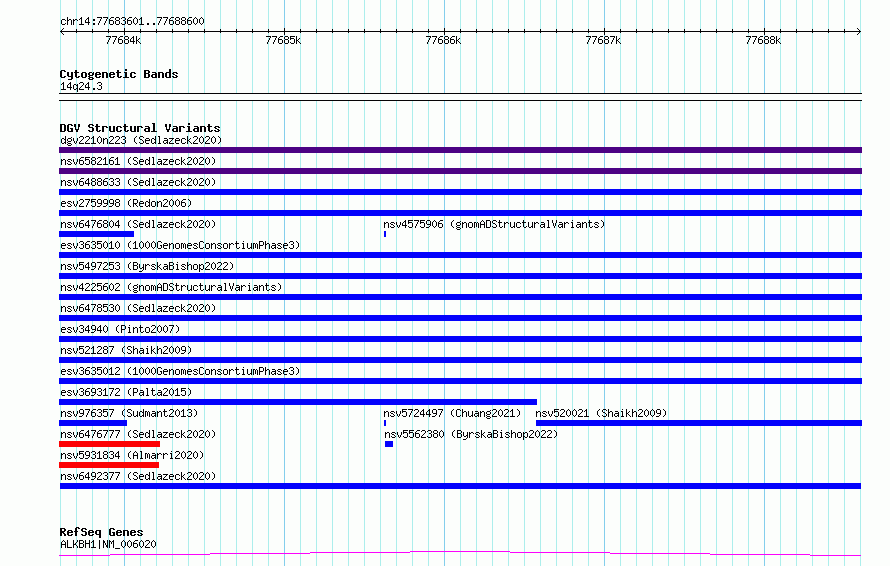Click the short nsv6476804 blue bar
The width and height of the screenshot is (890, 566).
96,234
